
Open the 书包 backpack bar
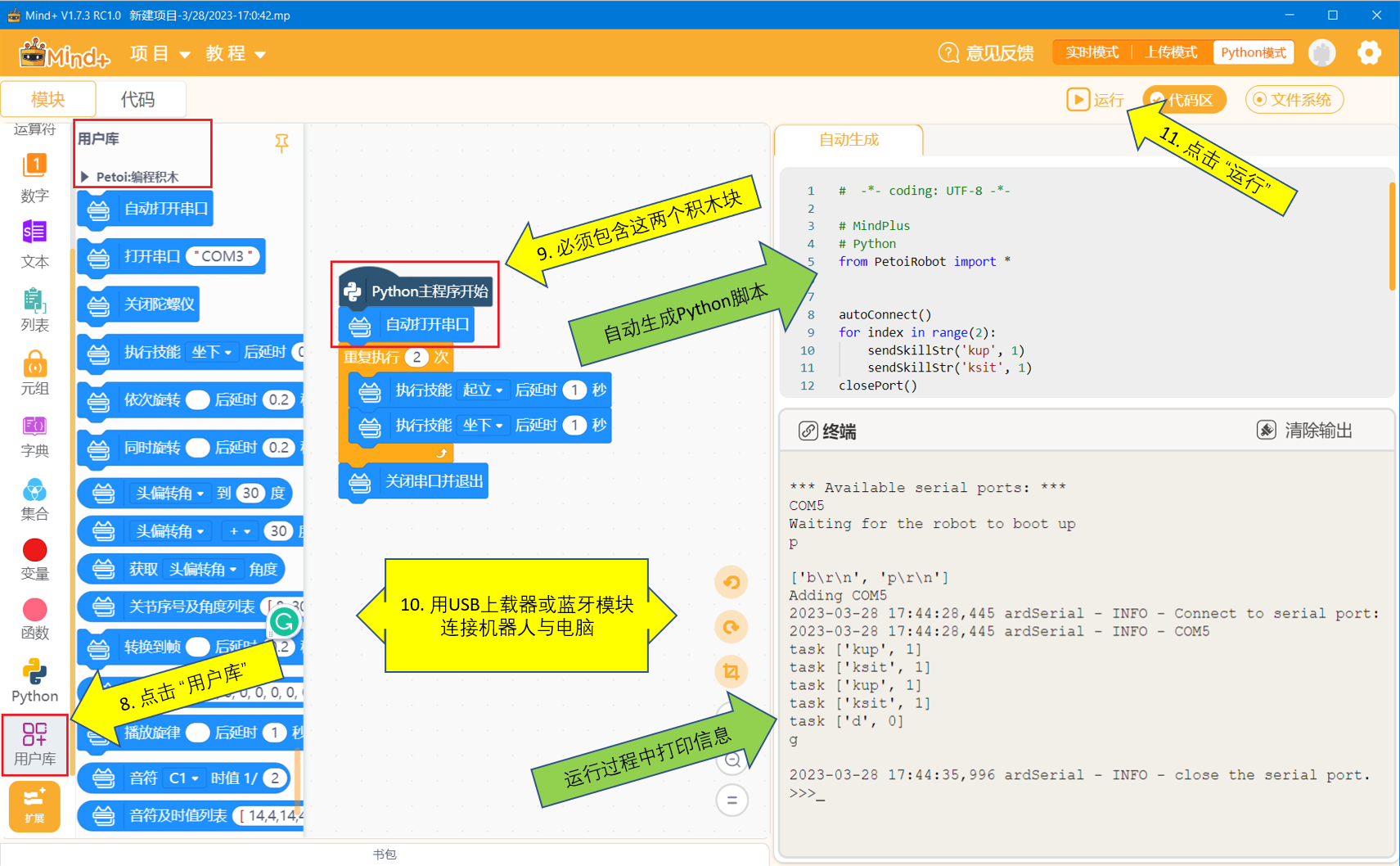tap(385, 854)
